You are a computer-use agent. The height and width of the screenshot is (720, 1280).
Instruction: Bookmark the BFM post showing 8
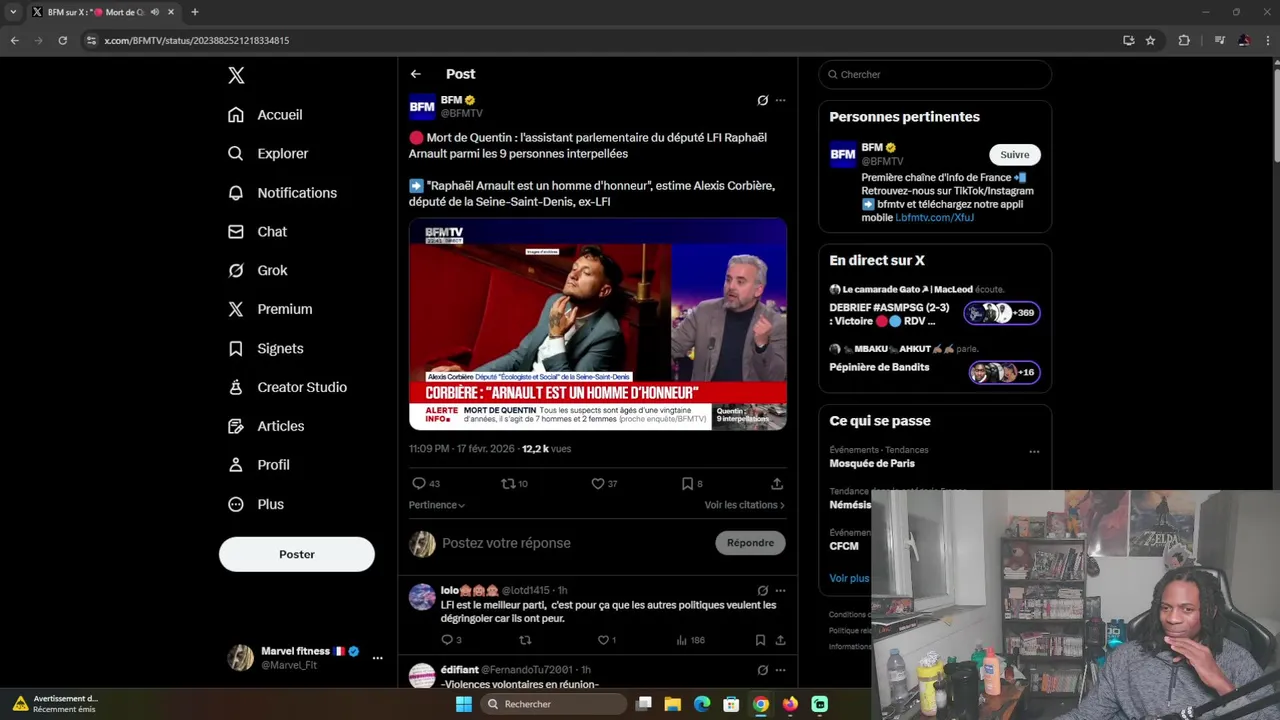coord(692,484)
